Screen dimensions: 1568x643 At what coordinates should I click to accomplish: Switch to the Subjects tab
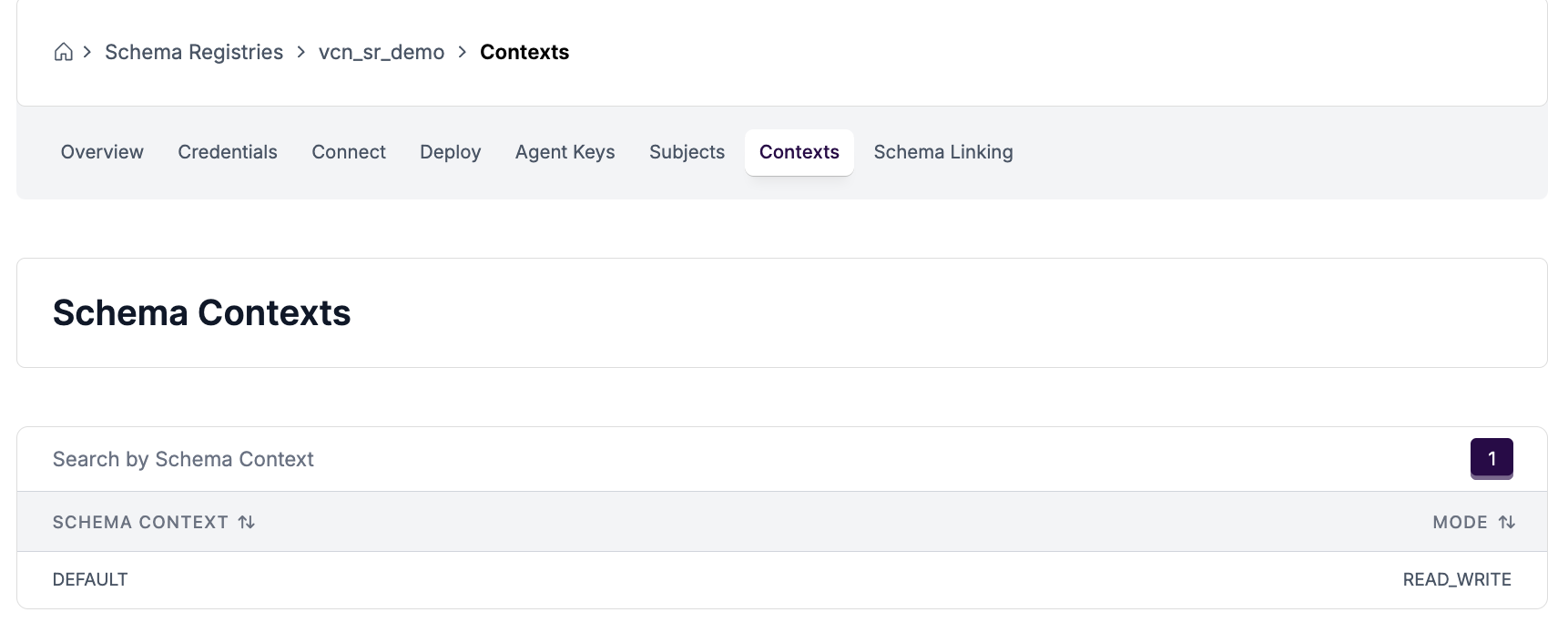point(687,152)
